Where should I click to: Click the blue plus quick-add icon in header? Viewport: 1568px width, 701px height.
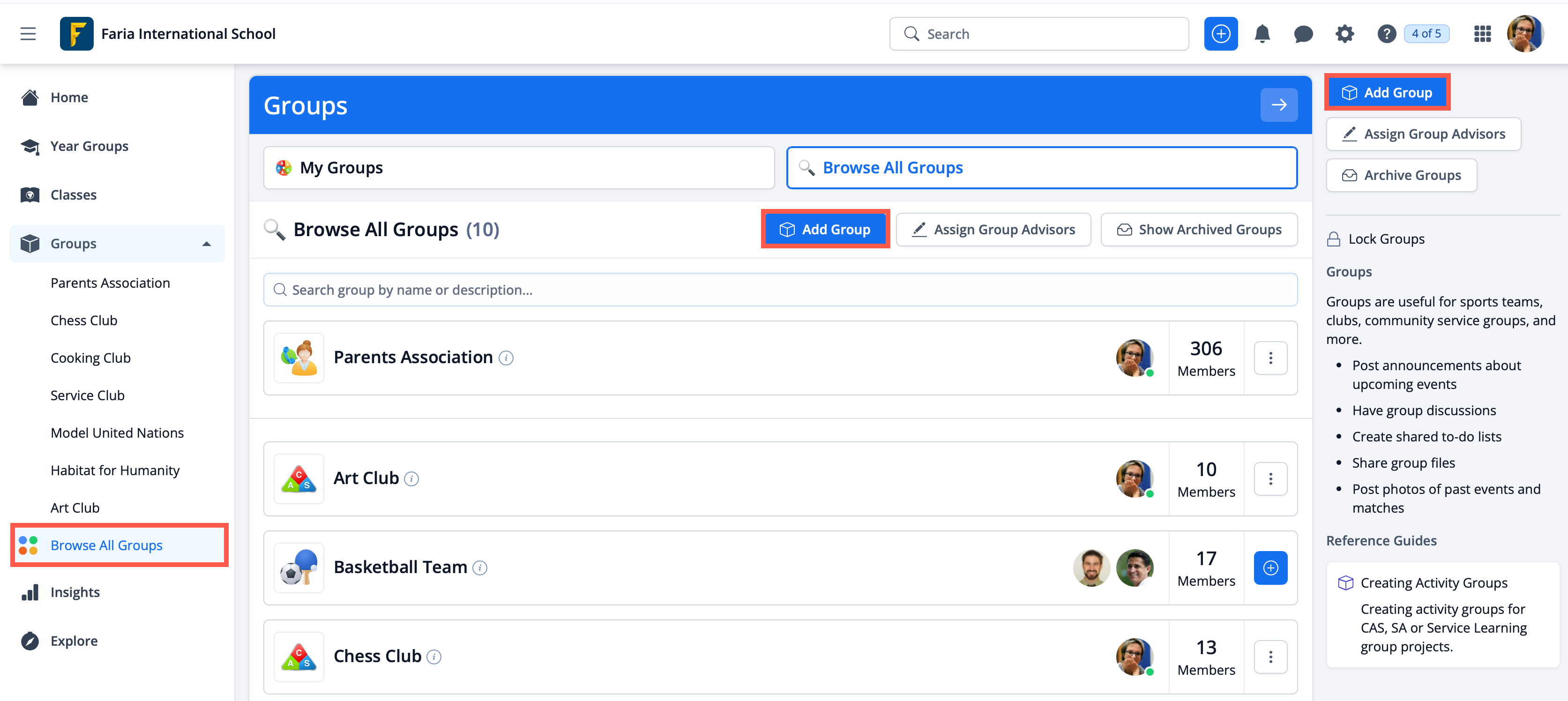click(x=1220, y=34)
